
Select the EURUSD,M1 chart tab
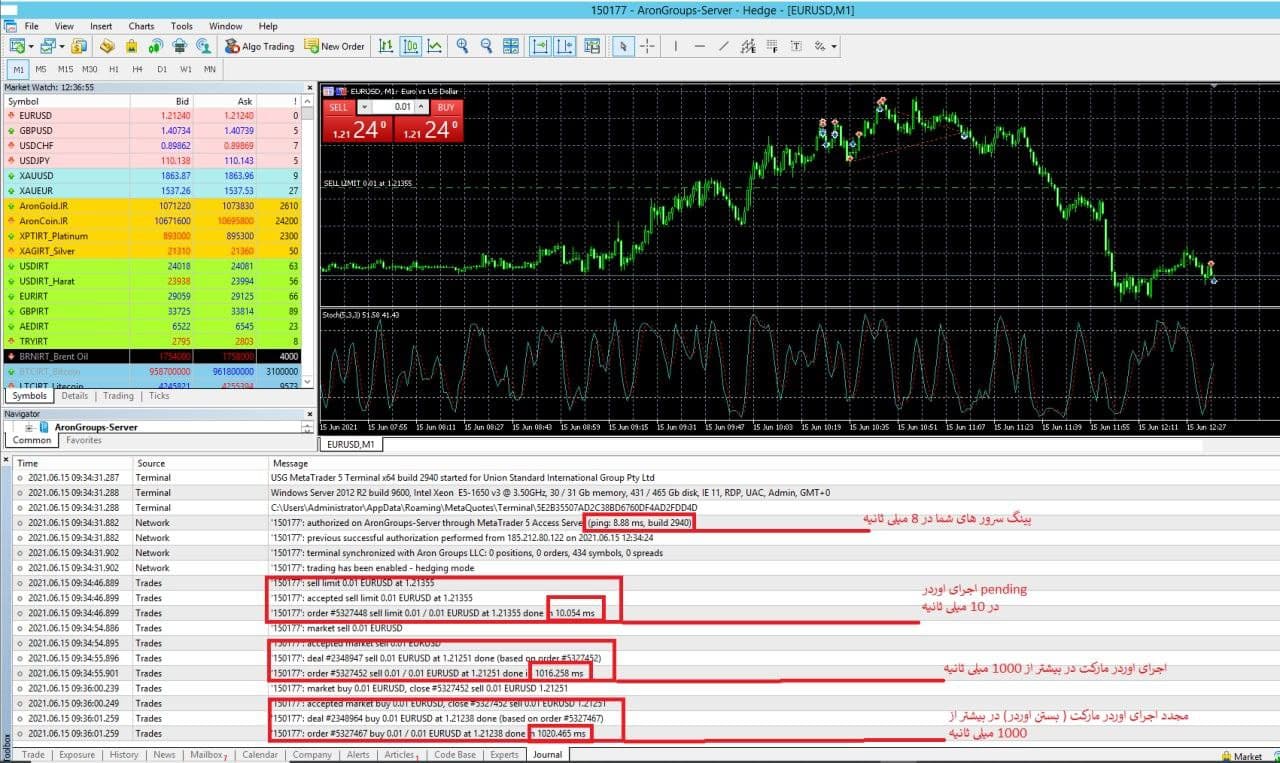350,444
